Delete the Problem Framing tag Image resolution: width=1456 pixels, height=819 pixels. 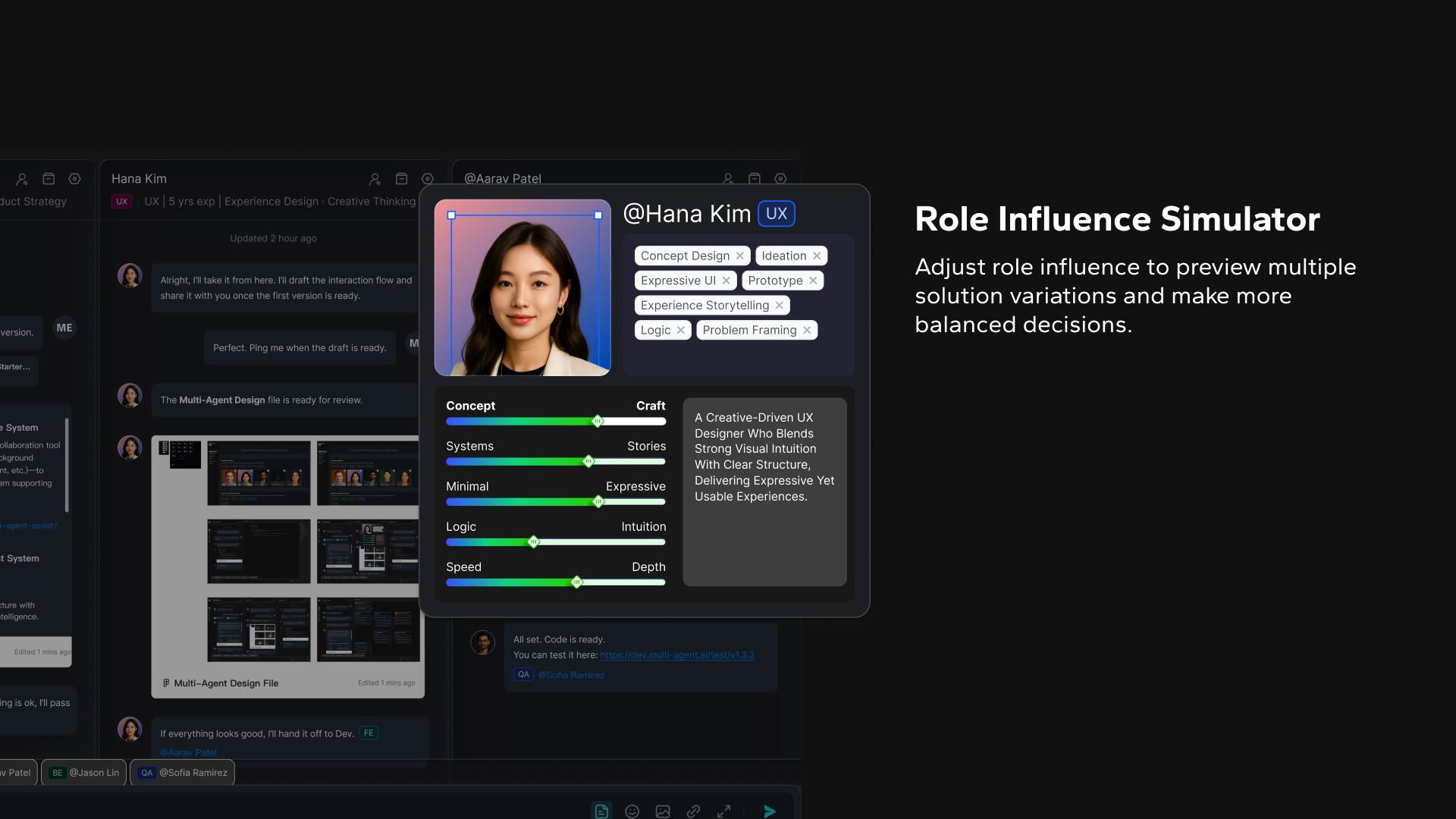(807, 330)
